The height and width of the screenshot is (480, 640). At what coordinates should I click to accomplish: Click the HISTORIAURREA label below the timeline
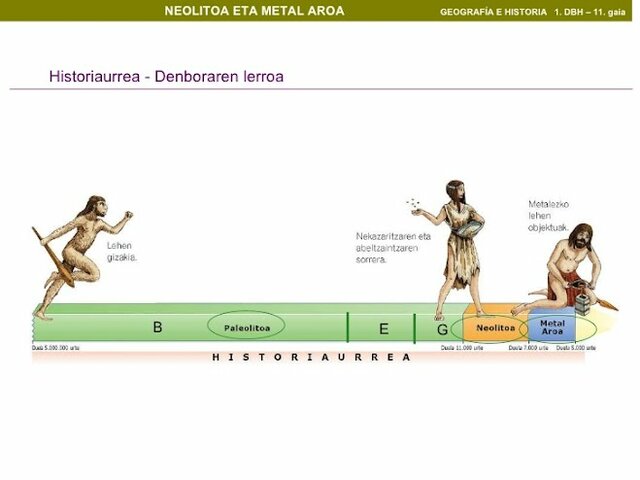(311, 358)
